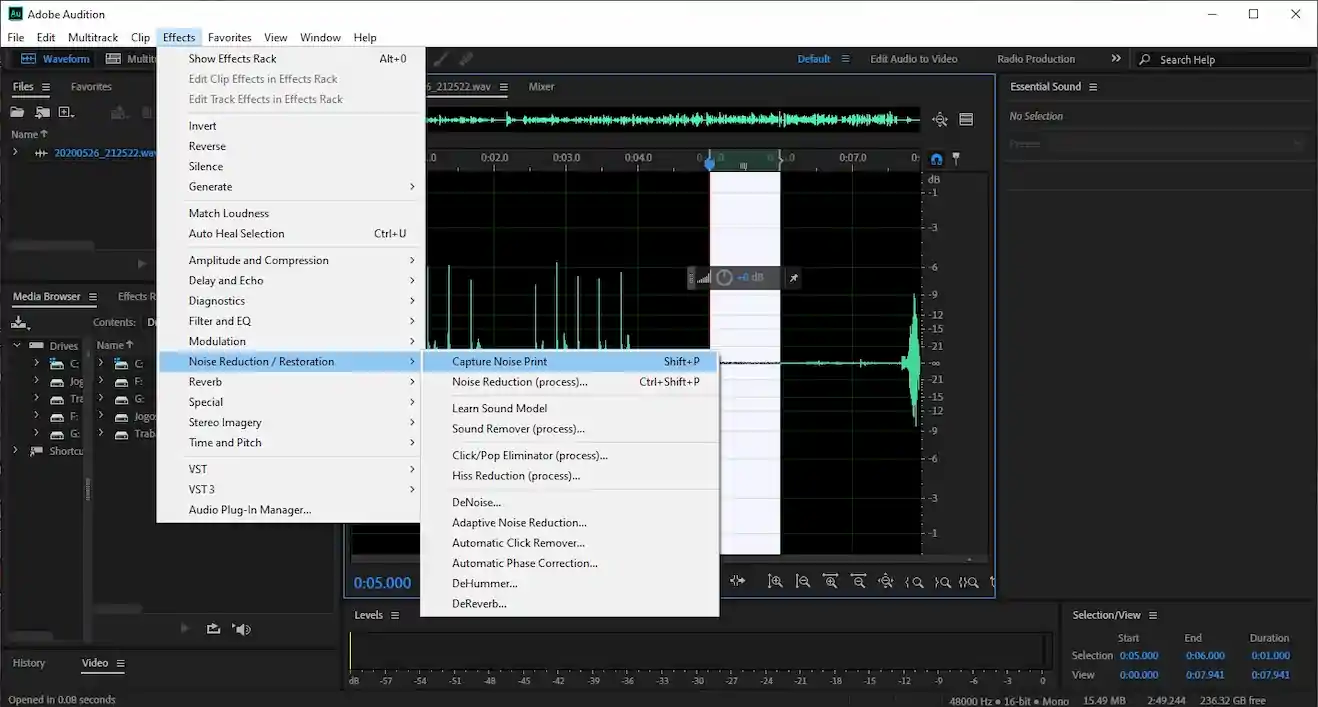Open Essential Sound panel menu icon

tap(1093, 87)
